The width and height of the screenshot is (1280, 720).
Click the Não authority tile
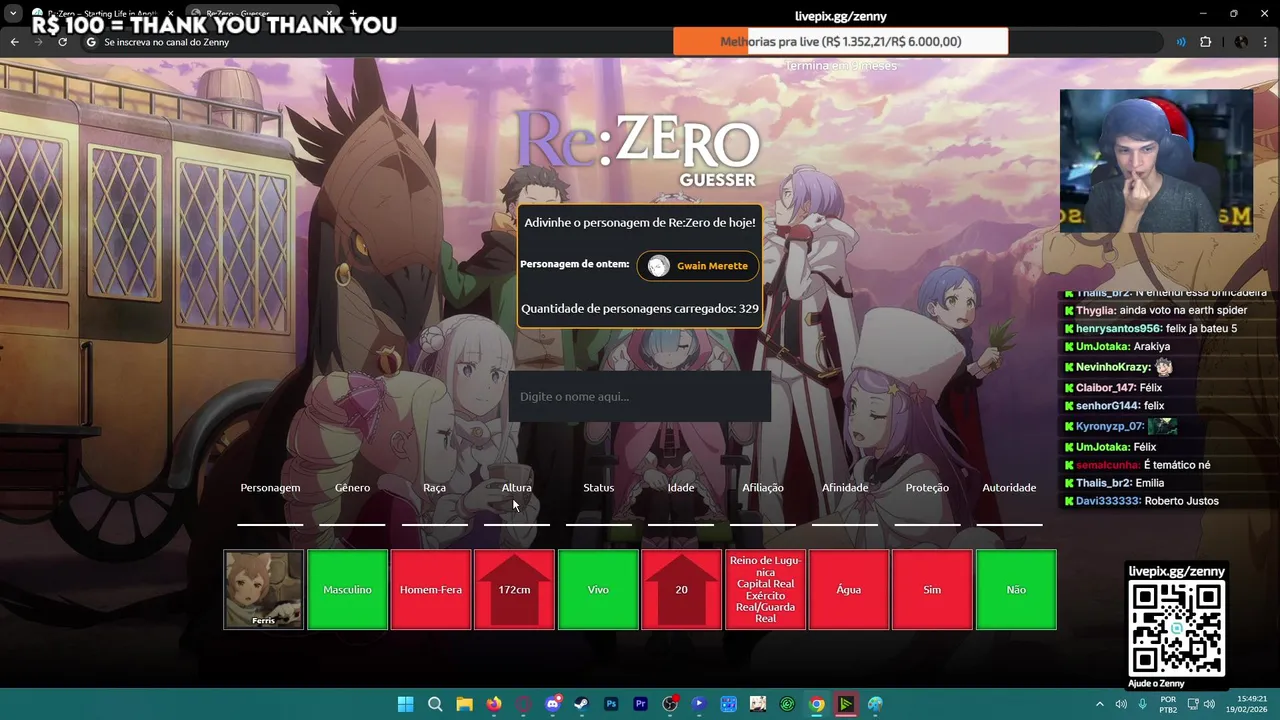[1016, 590]
